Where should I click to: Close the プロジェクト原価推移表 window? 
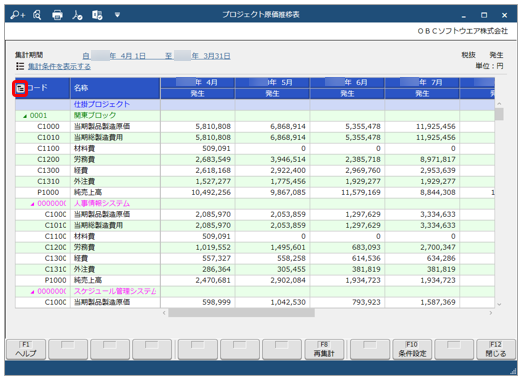(504, 15)
